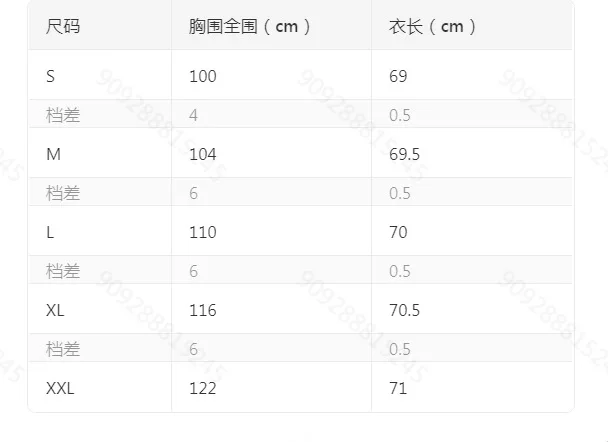Click the length value 71
The image size is (608, 442).
pyautogui.click(x=398, y=388)
